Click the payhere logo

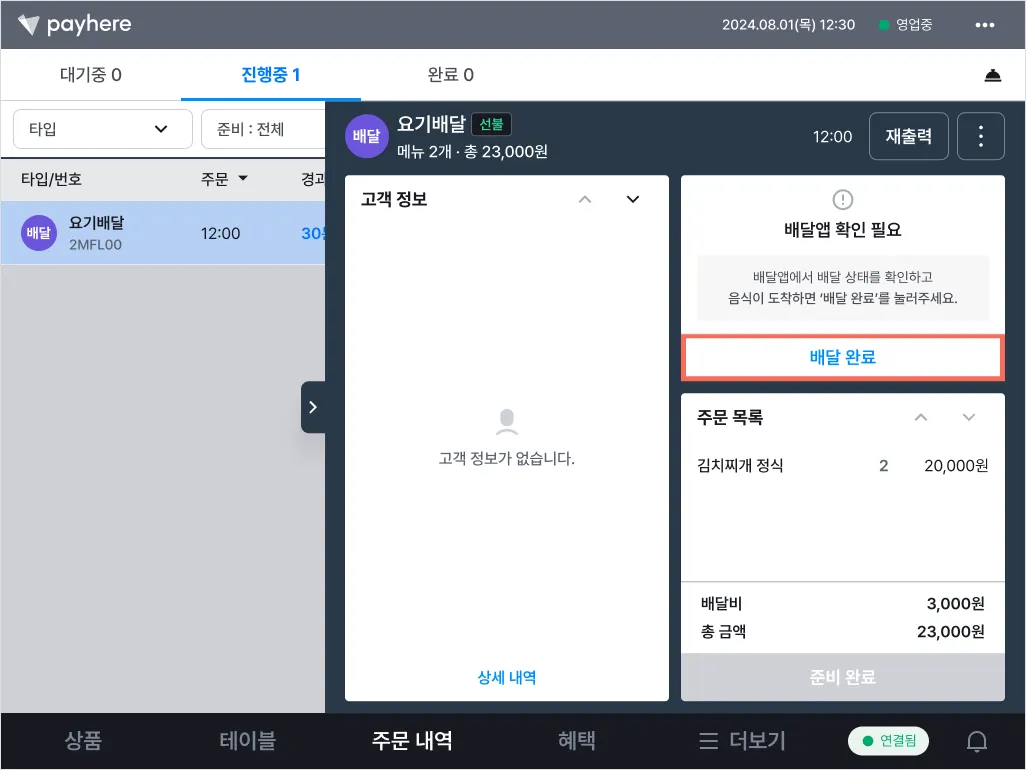75,25
